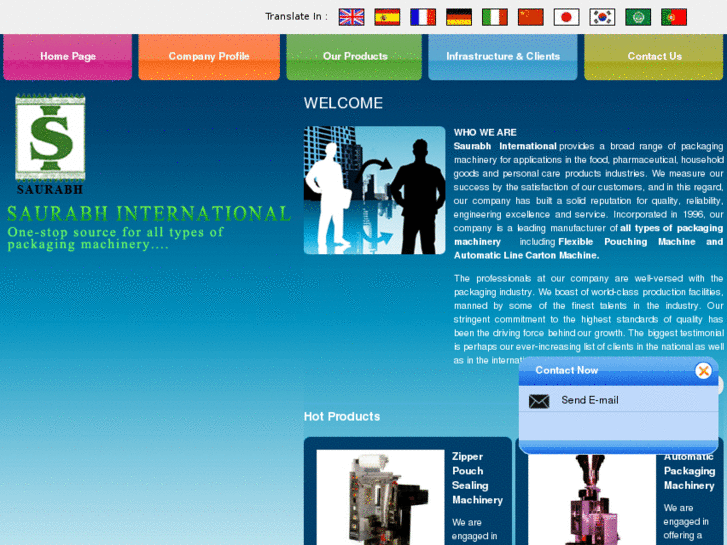
Task: Click the Contact Now popup title
Action: coord(567,370)
